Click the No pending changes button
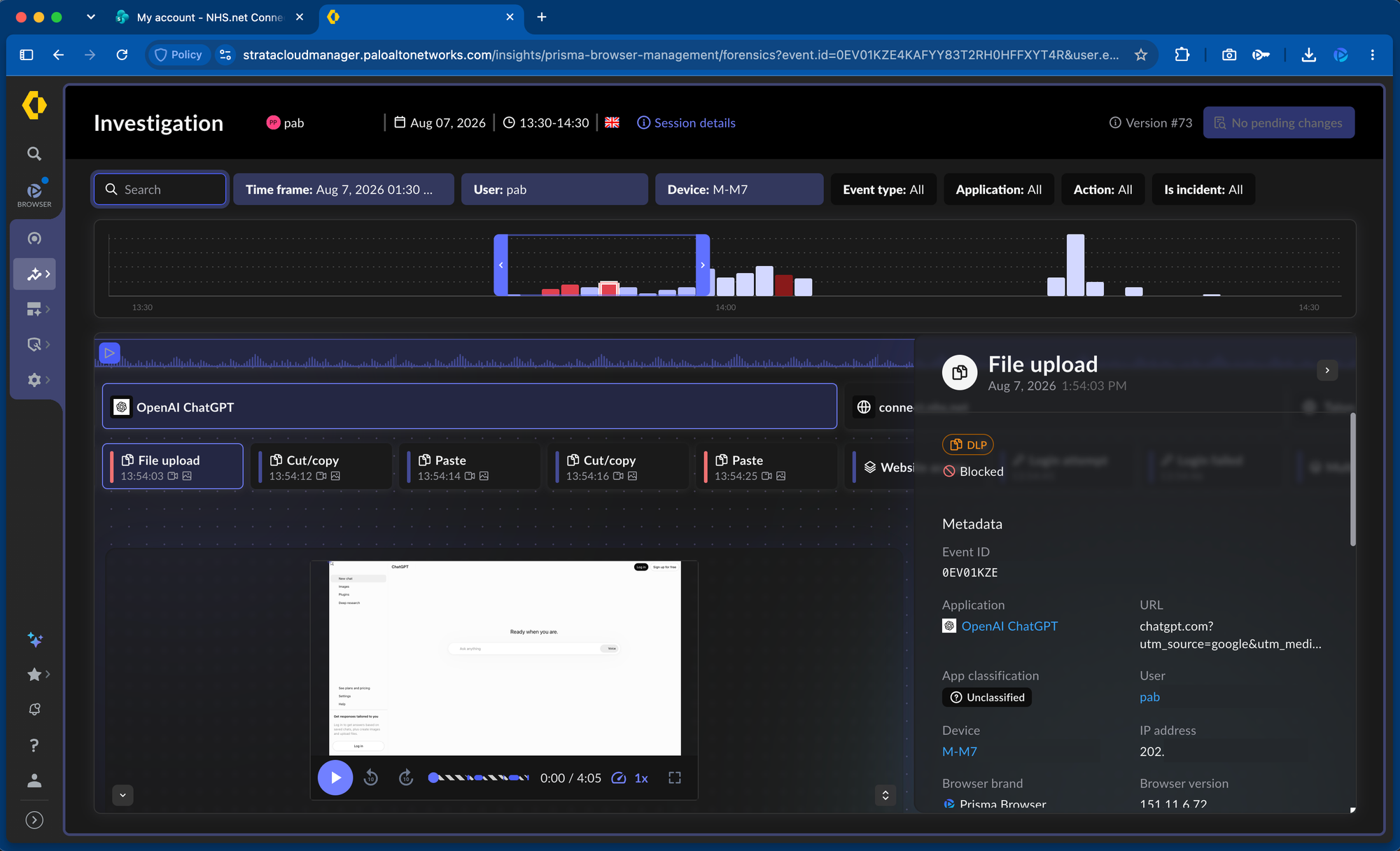 pyautogui.click(x=1279, y=122)
